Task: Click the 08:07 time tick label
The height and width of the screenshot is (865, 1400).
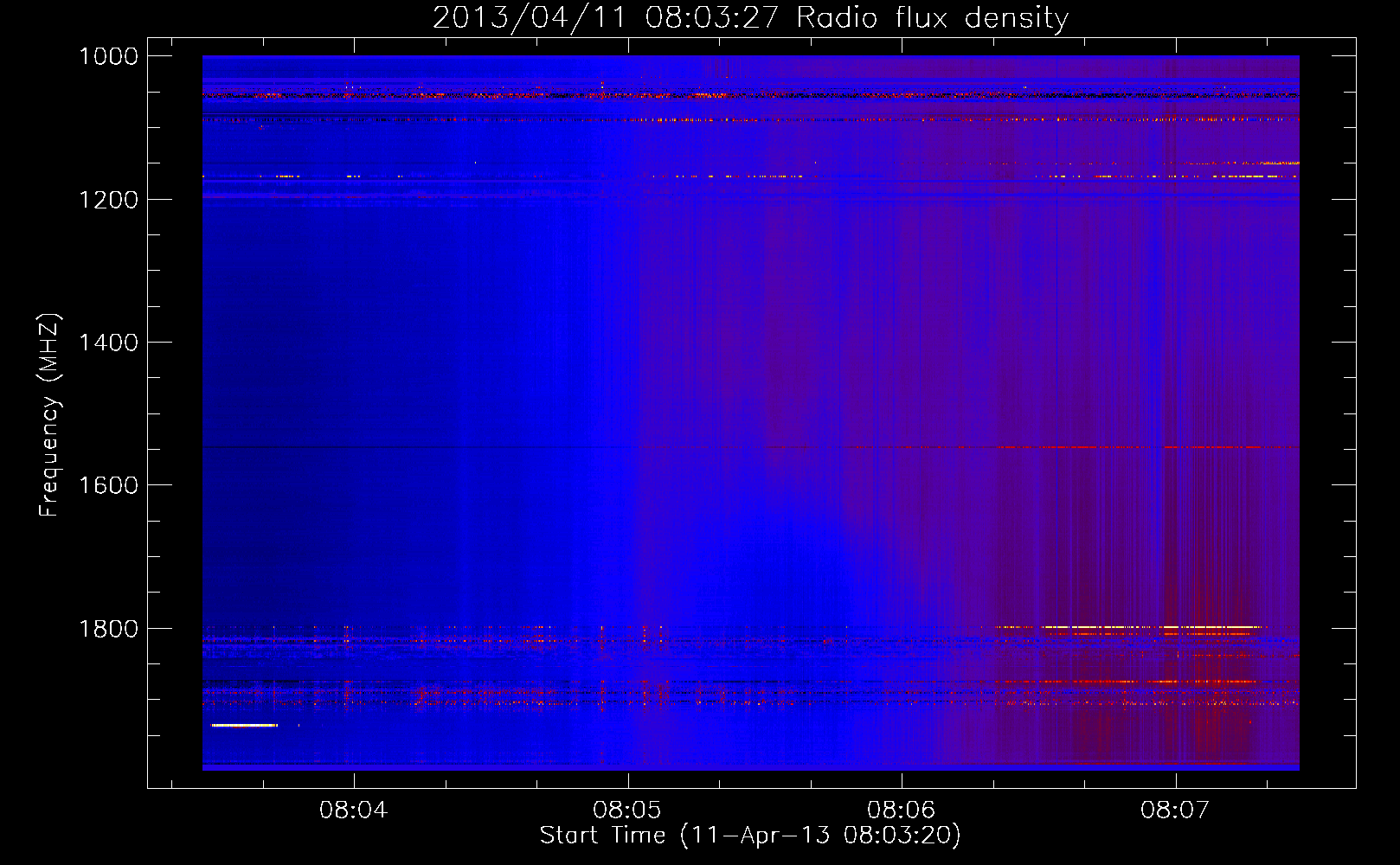Action: point(1175,811)
